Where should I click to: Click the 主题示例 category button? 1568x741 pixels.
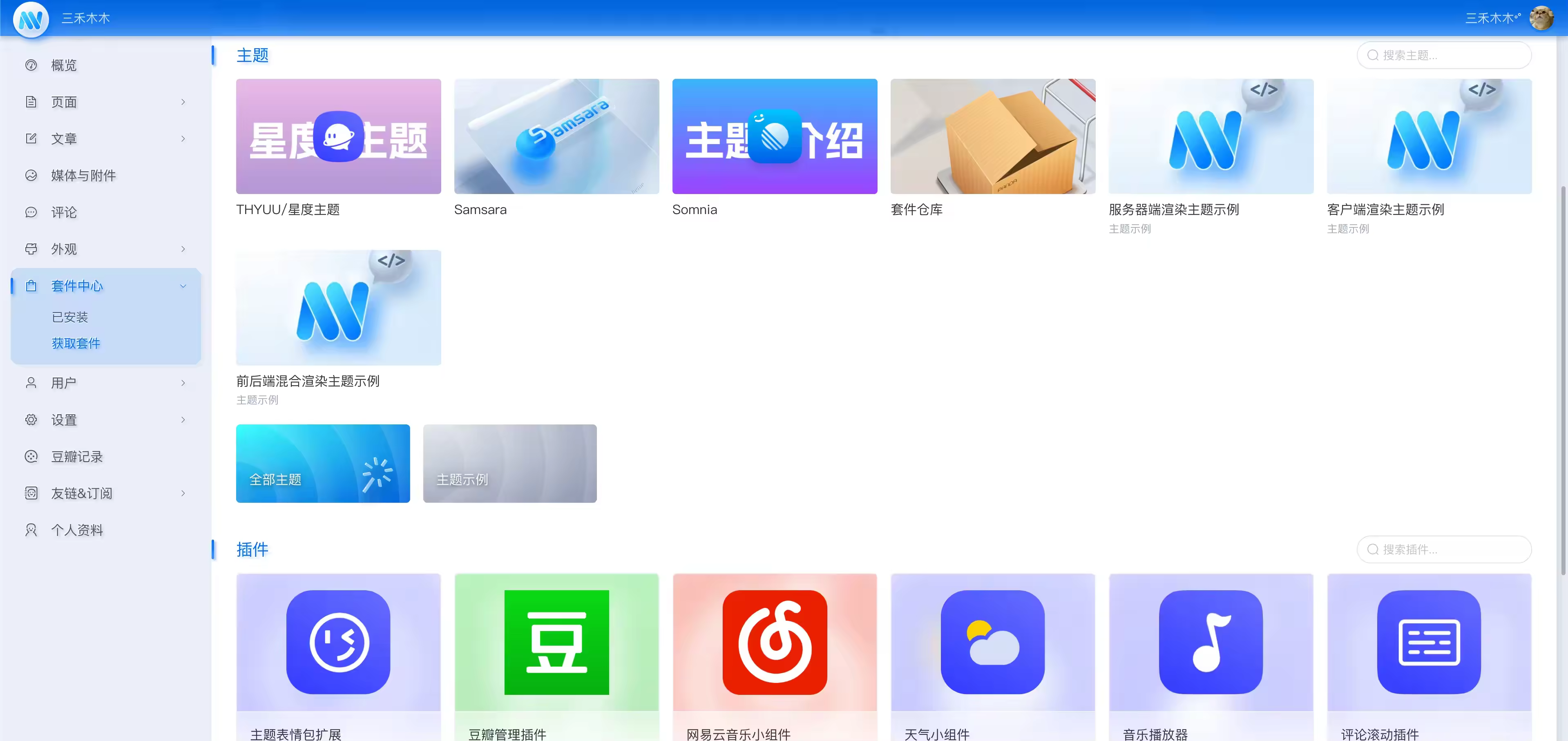(509, 463)
